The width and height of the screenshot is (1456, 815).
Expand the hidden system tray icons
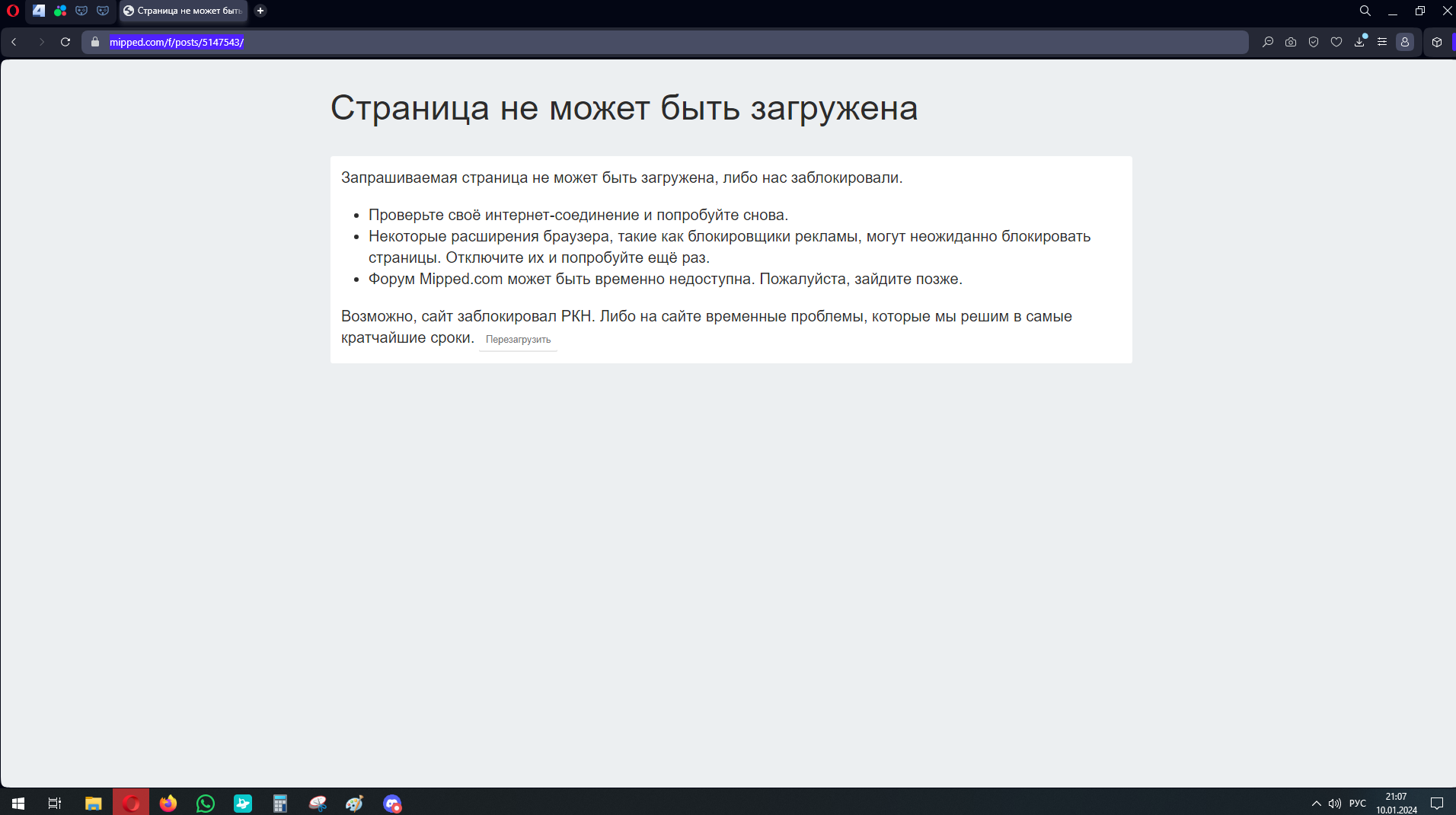point(1316,803)
